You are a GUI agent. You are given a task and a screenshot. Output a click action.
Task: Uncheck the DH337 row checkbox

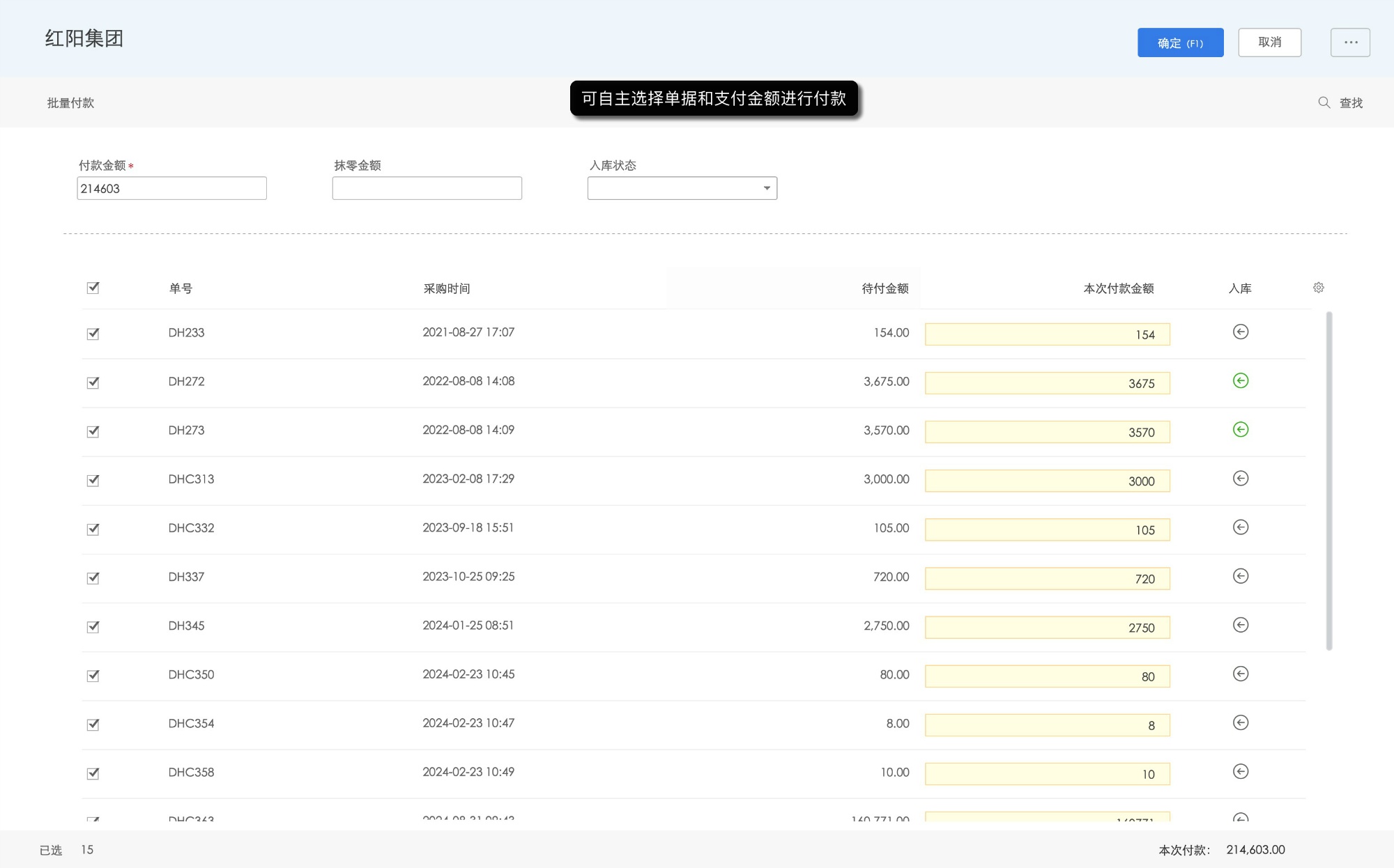coord(93,578)
